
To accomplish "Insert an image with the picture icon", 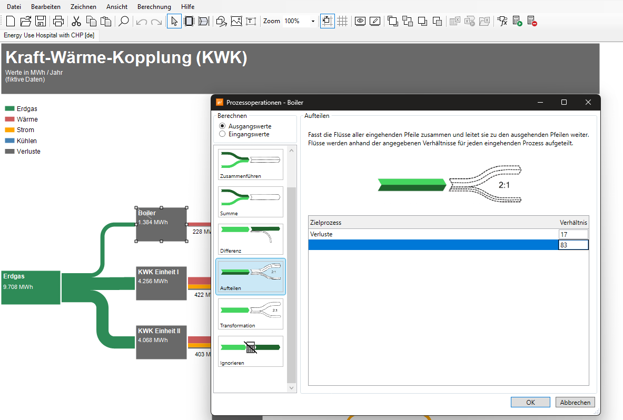I will [236, 21].
